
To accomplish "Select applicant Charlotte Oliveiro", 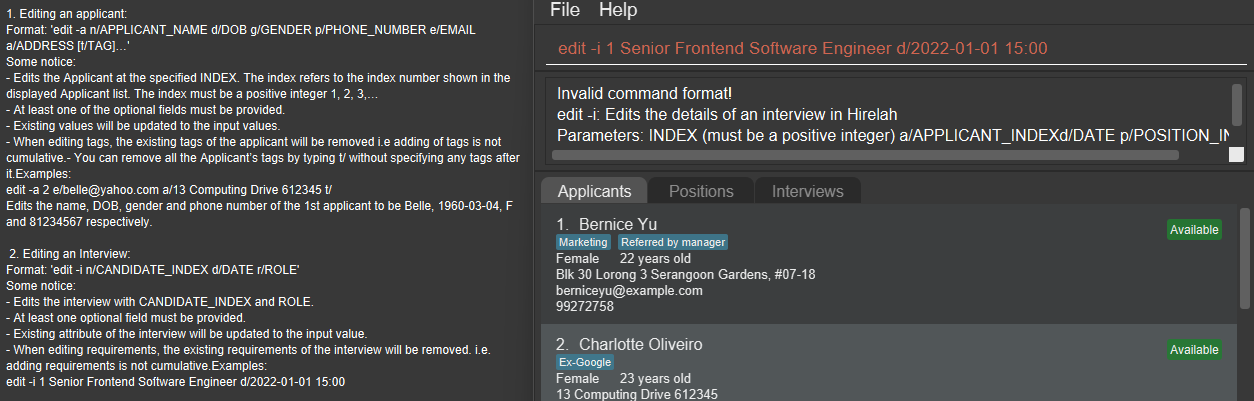I will (x=890, y=362).
